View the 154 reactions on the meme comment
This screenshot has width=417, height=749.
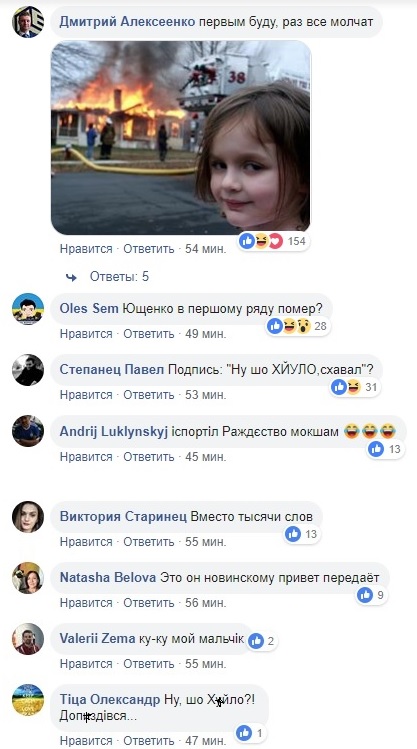click(x=274, y=241)
